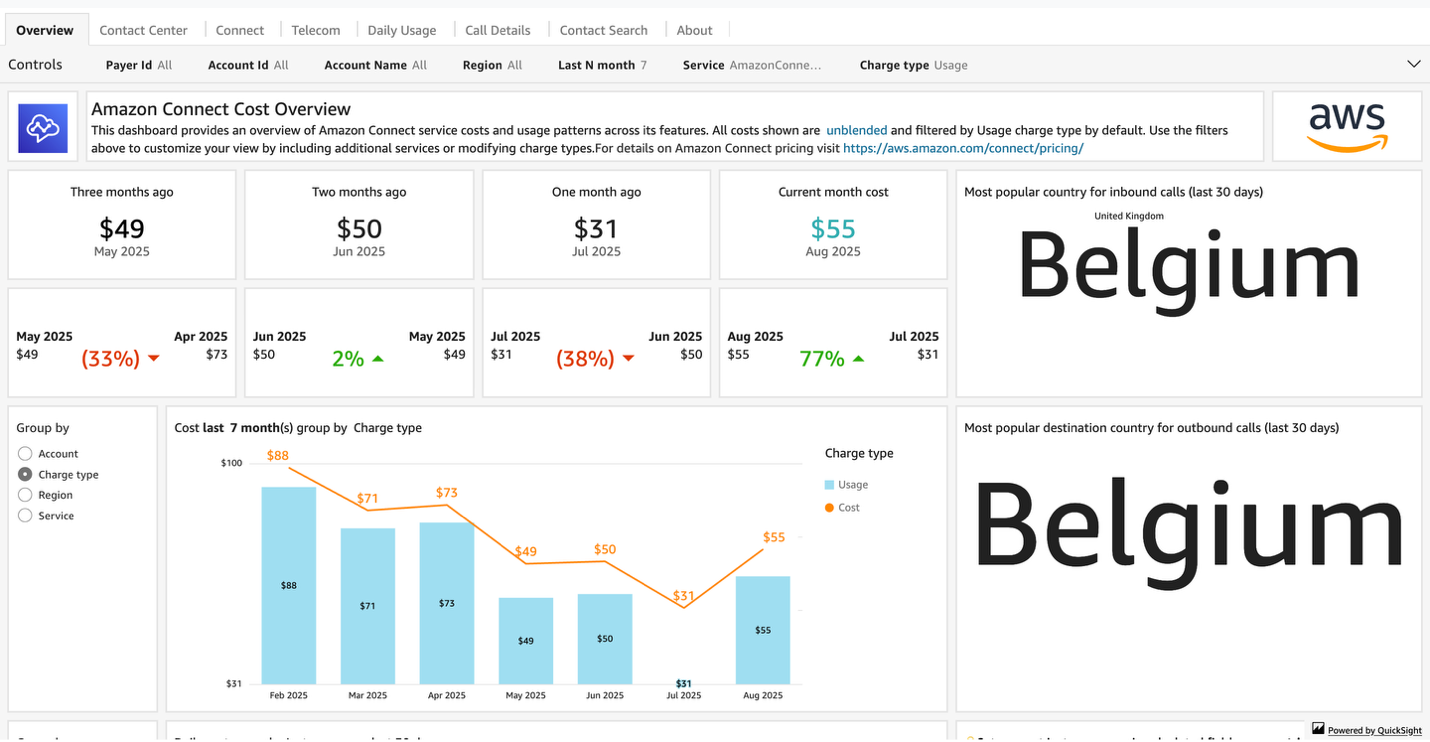1430x742 pixels.
Task: Open the Call Details tab
Action: [498, 30]
